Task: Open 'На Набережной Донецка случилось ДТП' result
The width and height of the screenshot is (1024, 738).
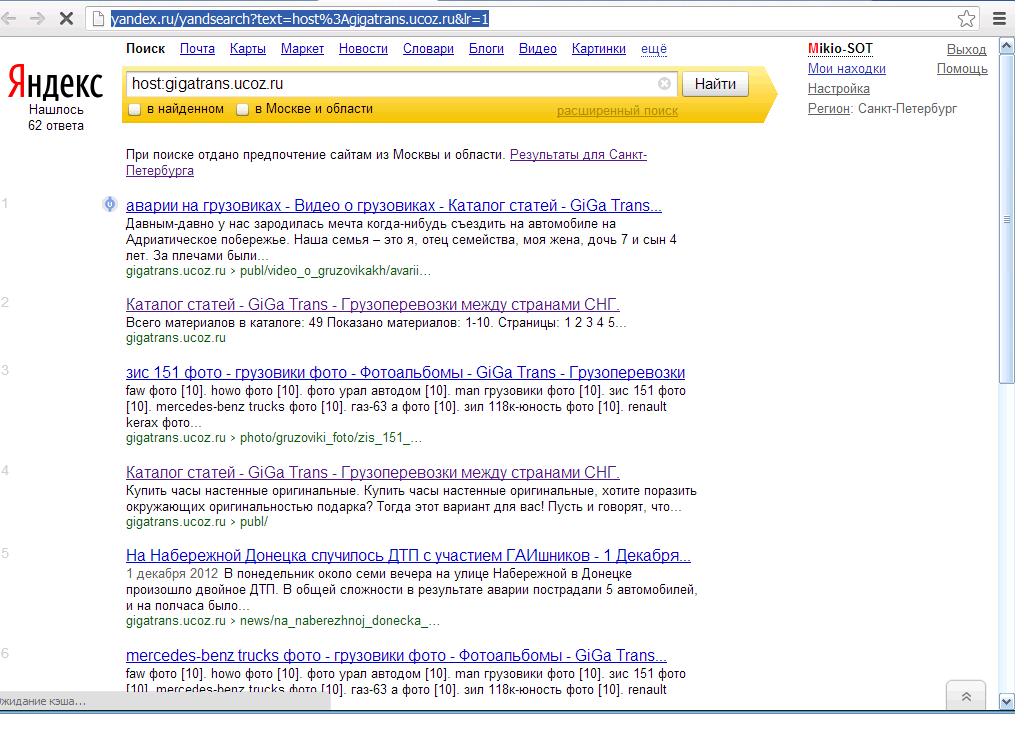Action: (x=408, y=555)
